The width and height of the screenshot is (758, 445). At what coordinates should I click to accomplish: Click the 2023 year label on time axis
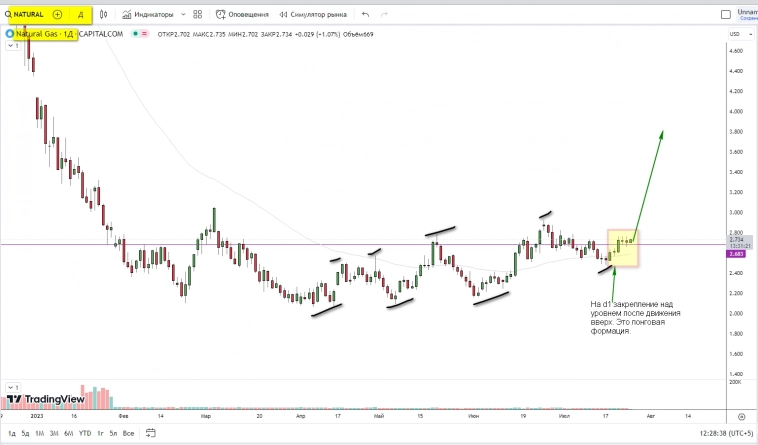pyautogui.click(x=37, y=416)
